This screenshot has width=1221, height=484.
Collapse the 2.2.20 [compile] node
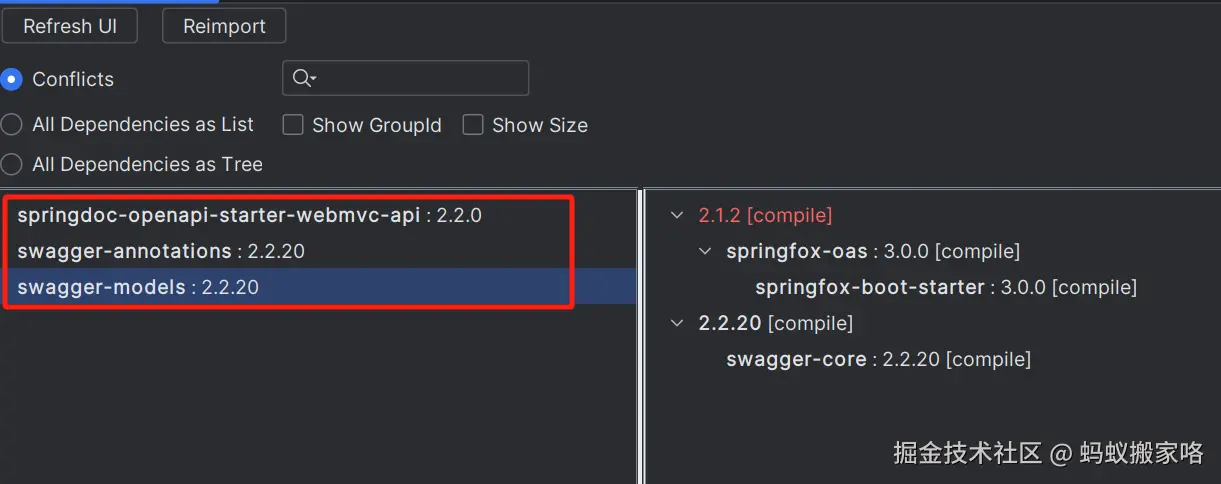(678, 323)
